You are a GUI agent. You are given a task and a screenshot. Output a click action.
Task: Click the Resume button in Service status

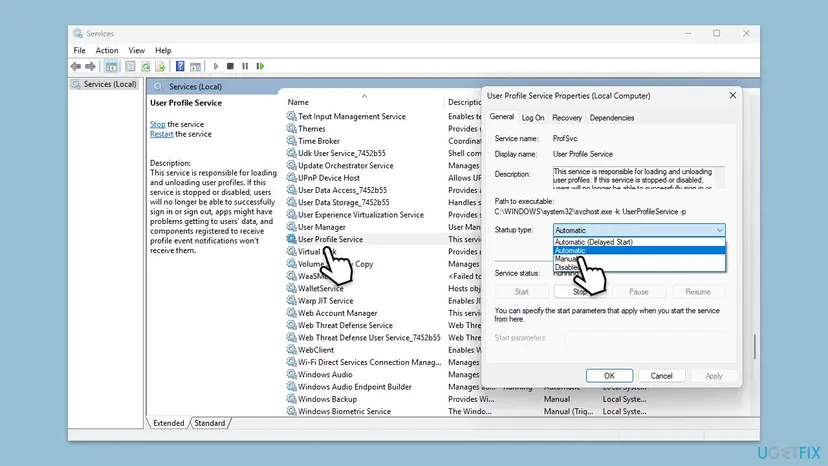point(698,292)
